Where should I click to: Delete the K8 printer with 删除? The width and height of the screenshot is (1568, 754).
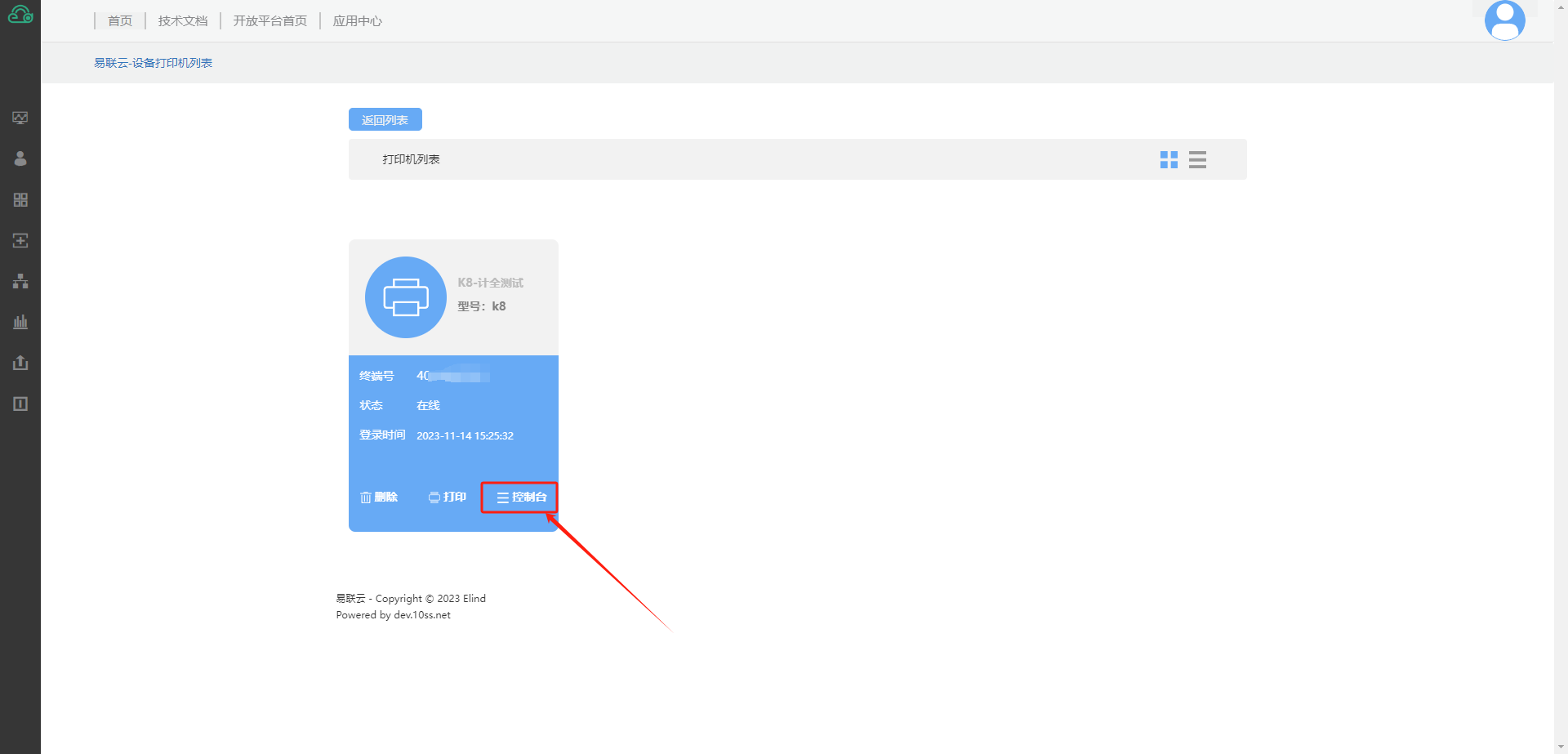click(x=379, y=497)
